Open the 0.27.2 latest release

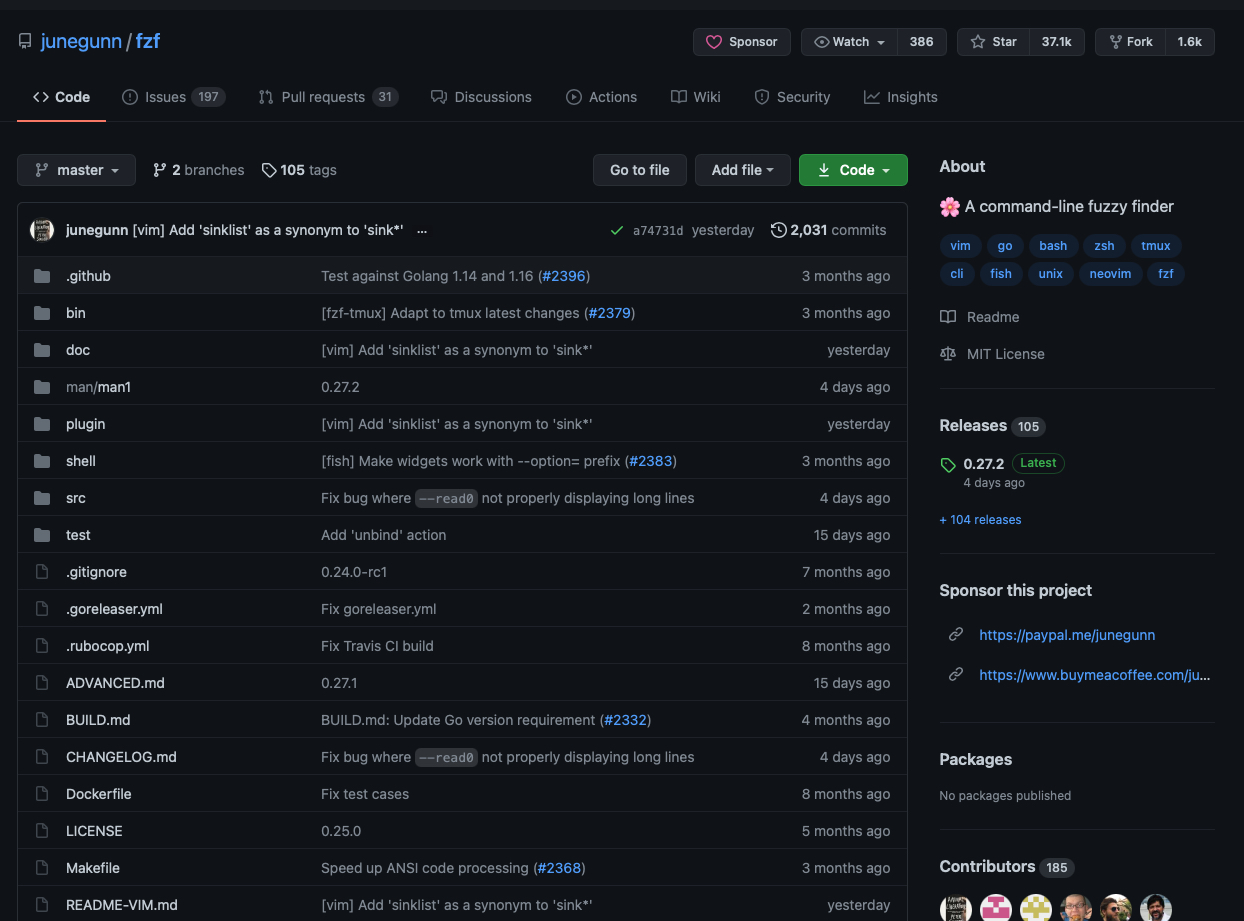click(983, 464)
